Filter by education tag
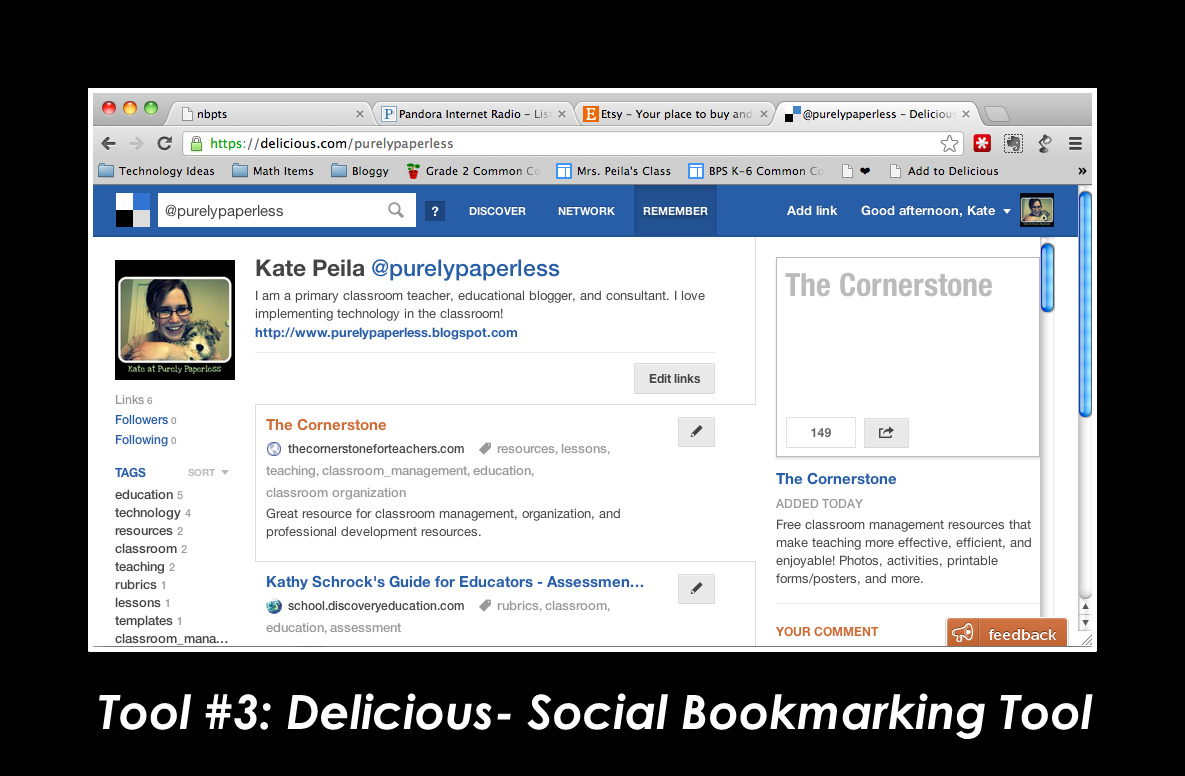 pyautogui.click(x=144, y=495)
